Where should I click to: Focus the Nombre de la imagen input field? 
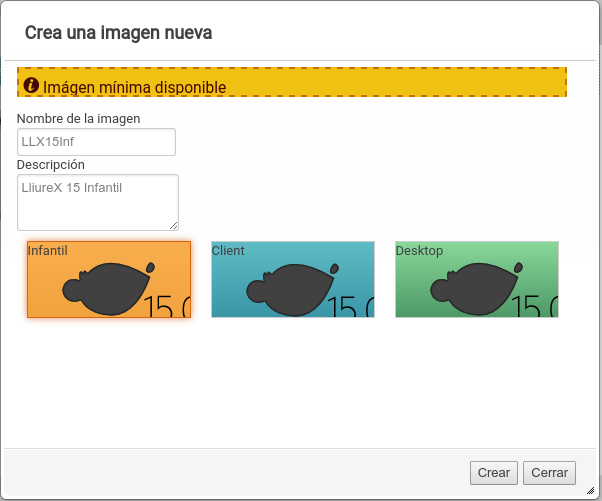(x=96, y=142)
